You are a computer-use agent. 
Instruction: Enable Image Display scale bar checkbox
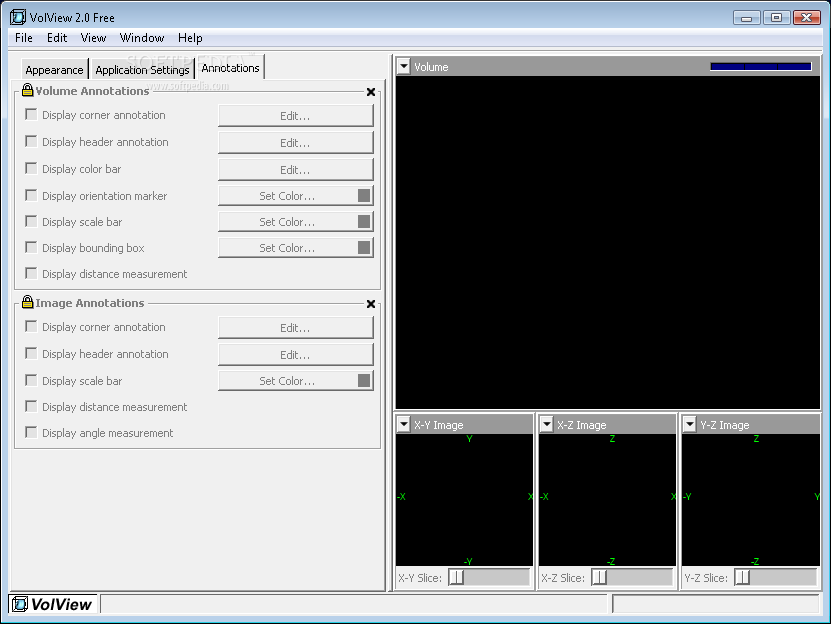31,381
